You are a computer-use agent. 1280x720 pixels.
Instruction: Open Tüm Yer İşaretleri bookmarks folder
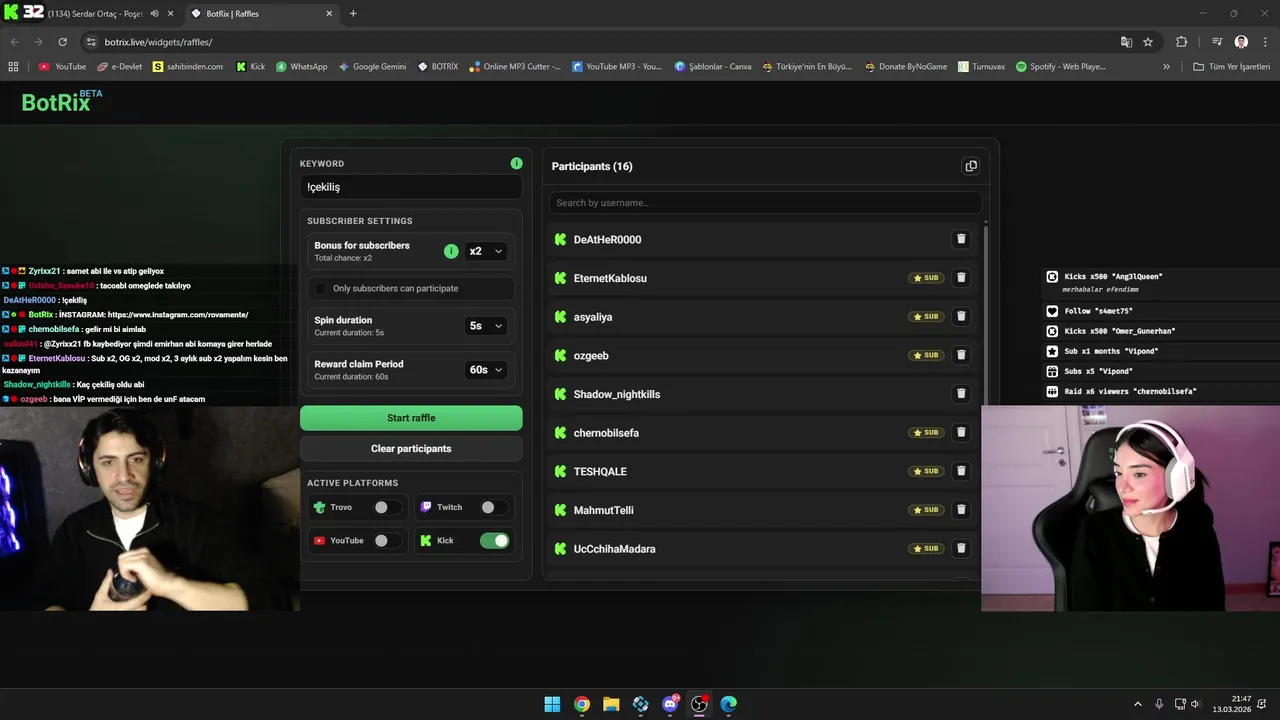(x=1231, y=66)
